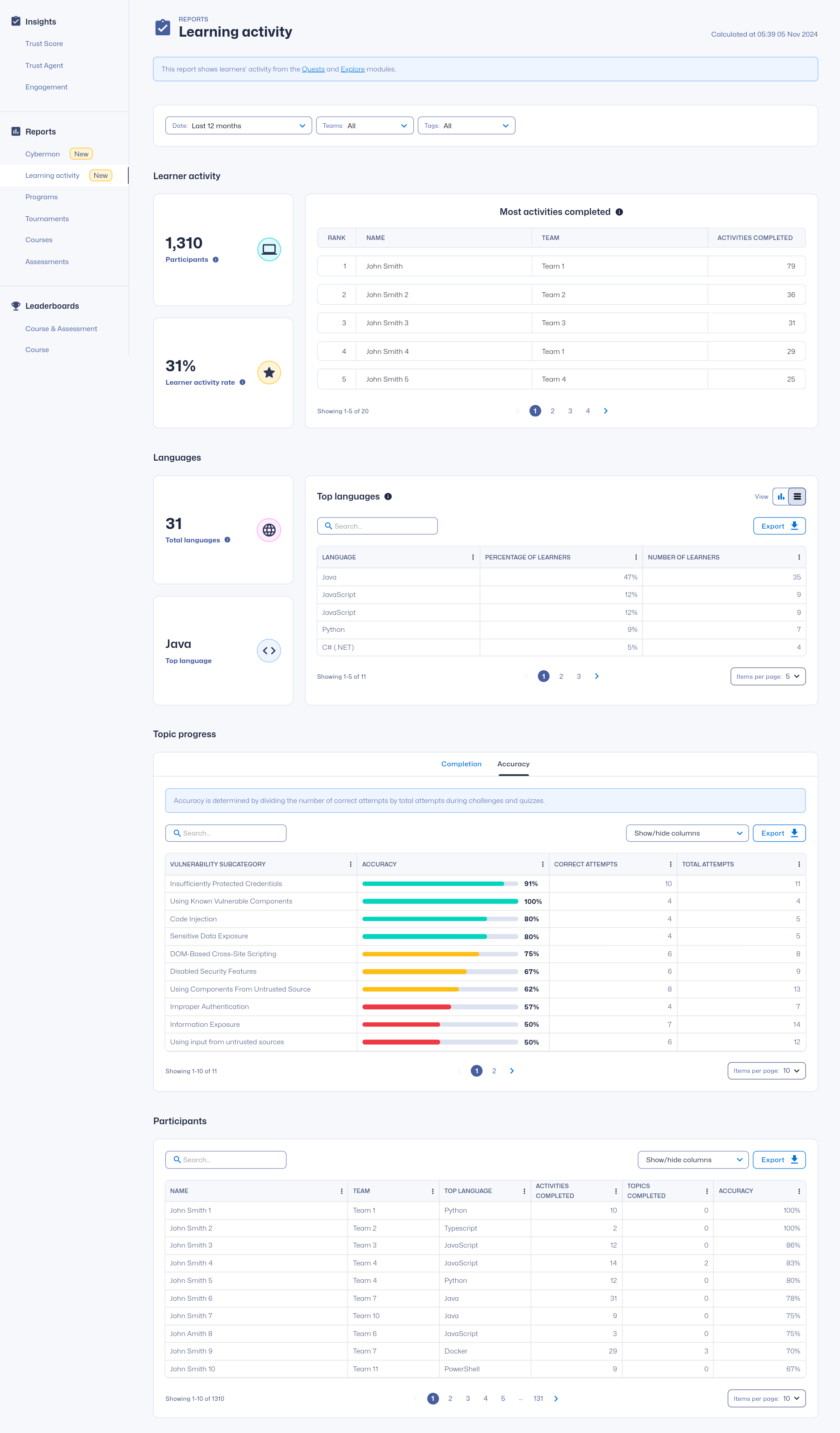The width and height of the screenshot is (840, 1433).
Task: Go to page 2 of Most activities
Action: [552, 411]
